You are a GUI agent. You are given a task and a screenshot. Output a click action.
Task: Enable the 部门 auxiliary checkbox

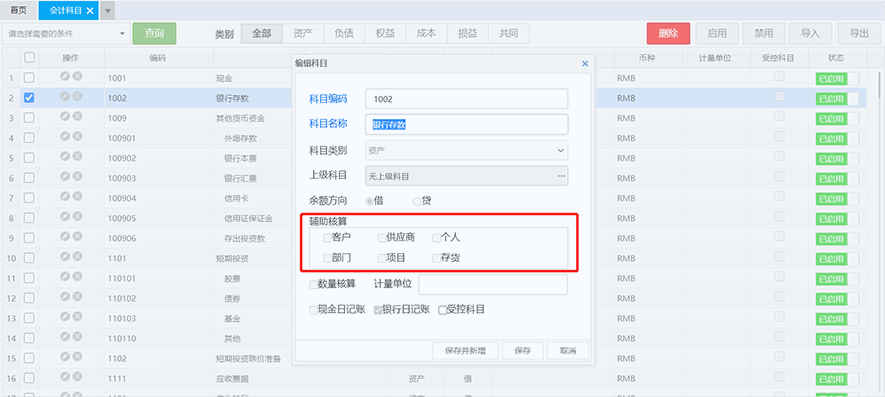point(327,258)
